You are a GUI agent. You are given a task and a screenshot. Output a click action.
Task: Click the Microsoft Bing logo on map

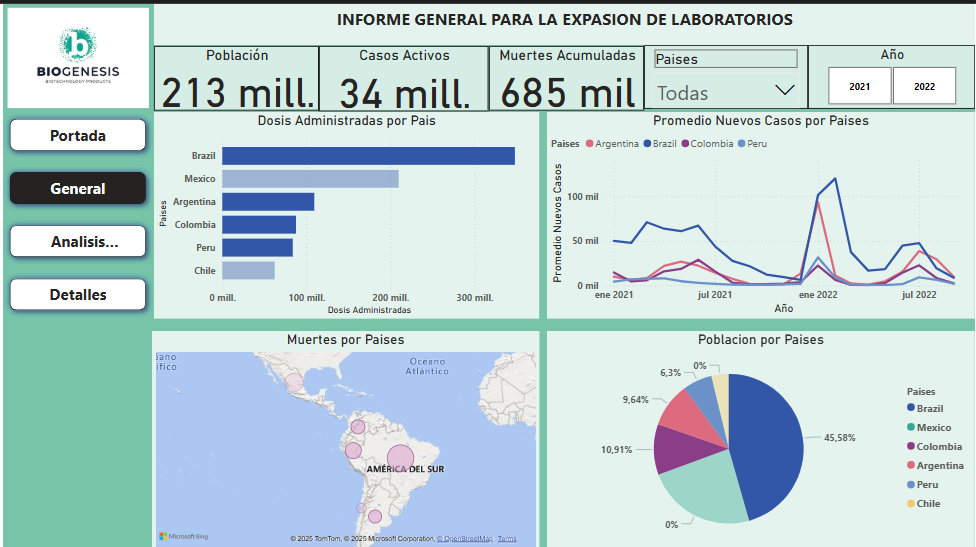(182, 537)
